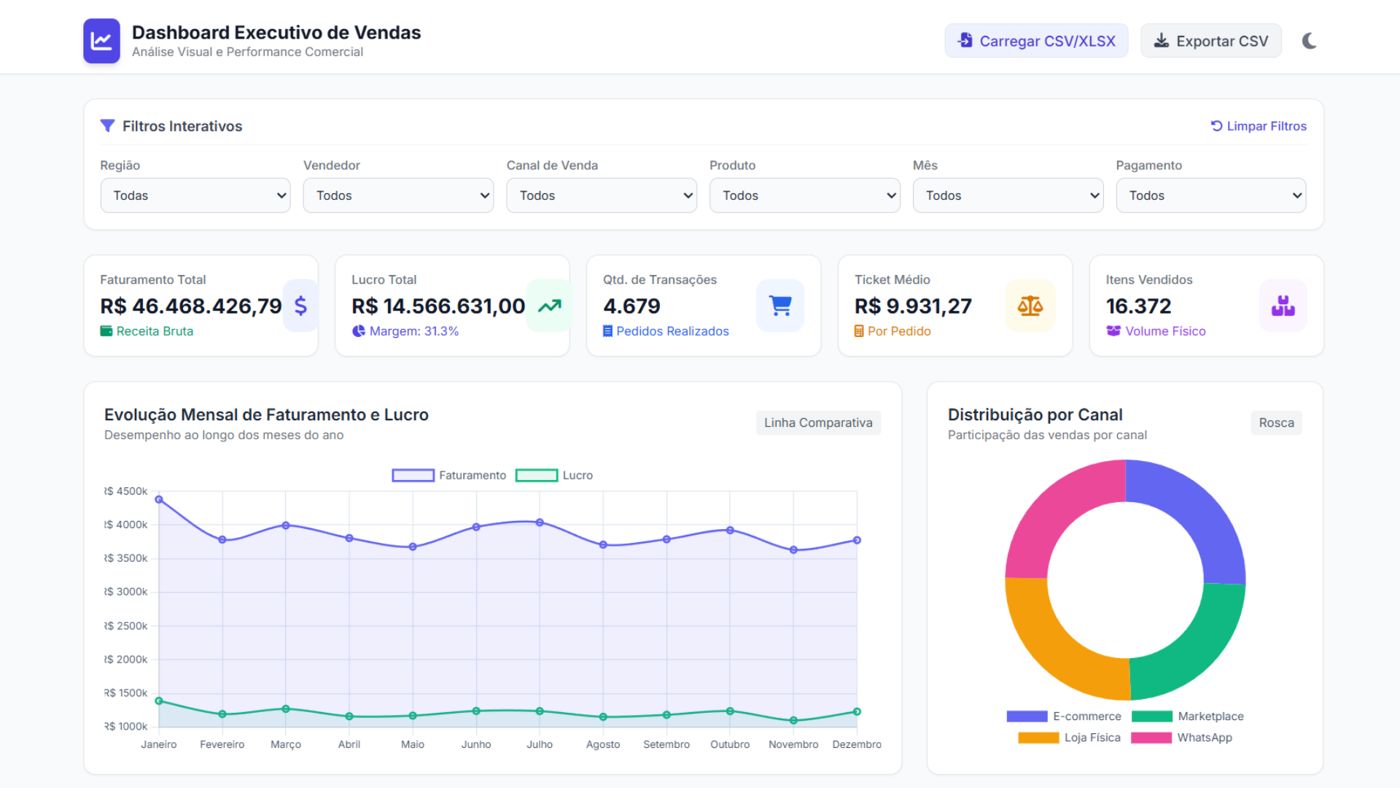This screenshot has width=1400, height=788.
Task: Click the Janeiro Faturamento data point
Action: (x=159, y=499)
